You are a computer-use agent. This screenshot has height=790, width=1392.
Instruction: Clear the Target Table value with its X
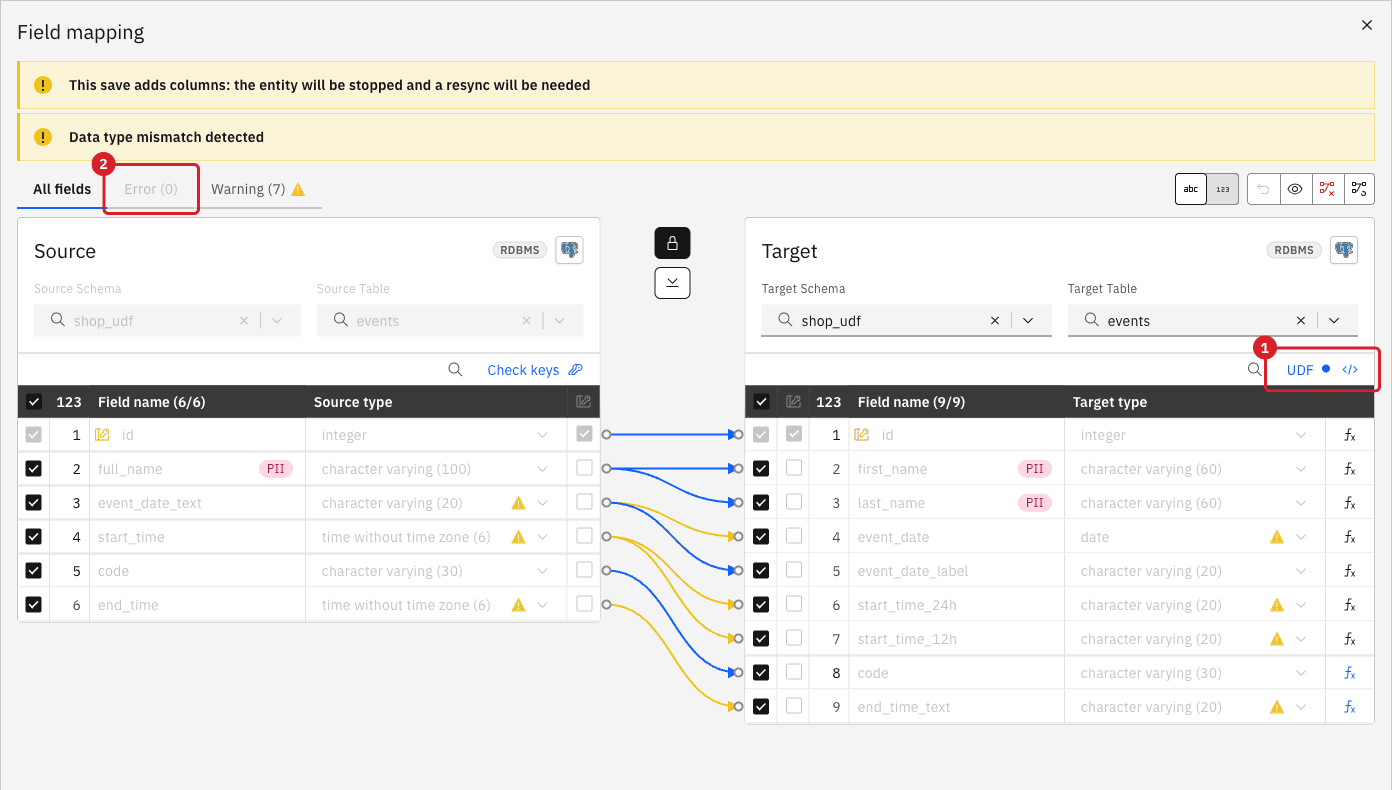click(x=1301, y=321)
